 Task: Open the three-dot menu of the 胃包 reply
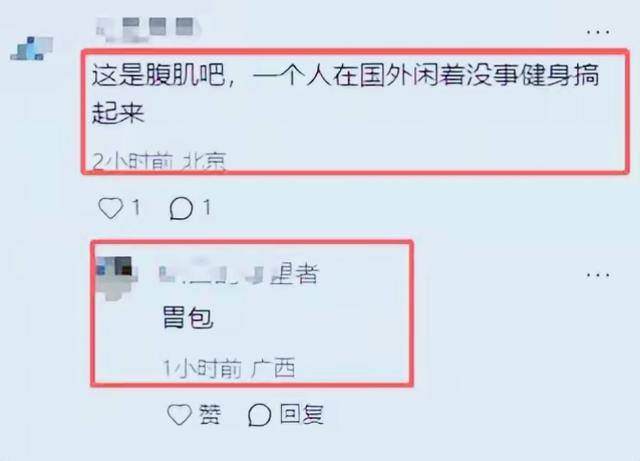[598, 275]
